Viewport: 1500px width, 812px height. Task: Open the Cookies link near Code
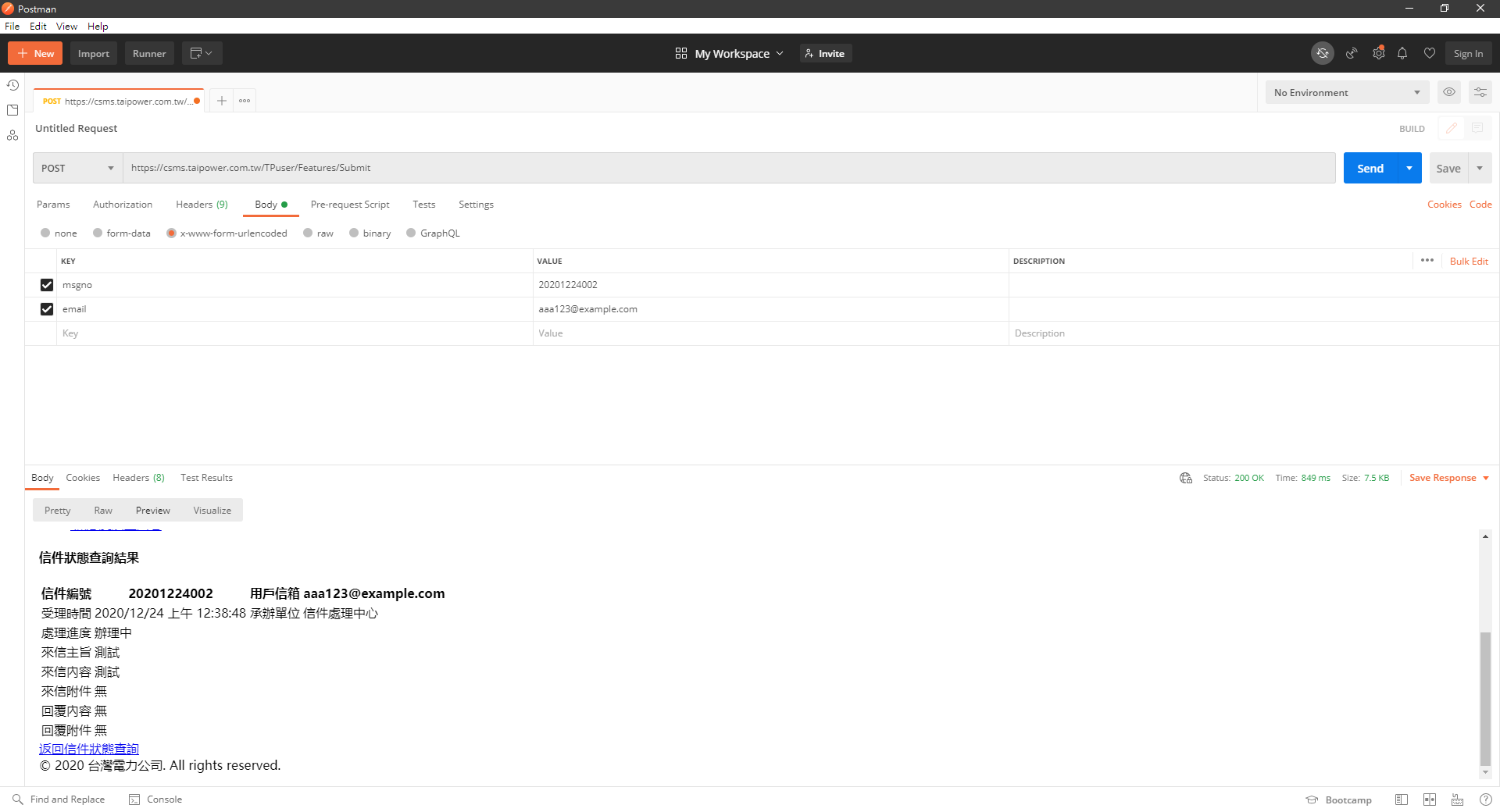pyautogui.click(x=1444, y=205)
